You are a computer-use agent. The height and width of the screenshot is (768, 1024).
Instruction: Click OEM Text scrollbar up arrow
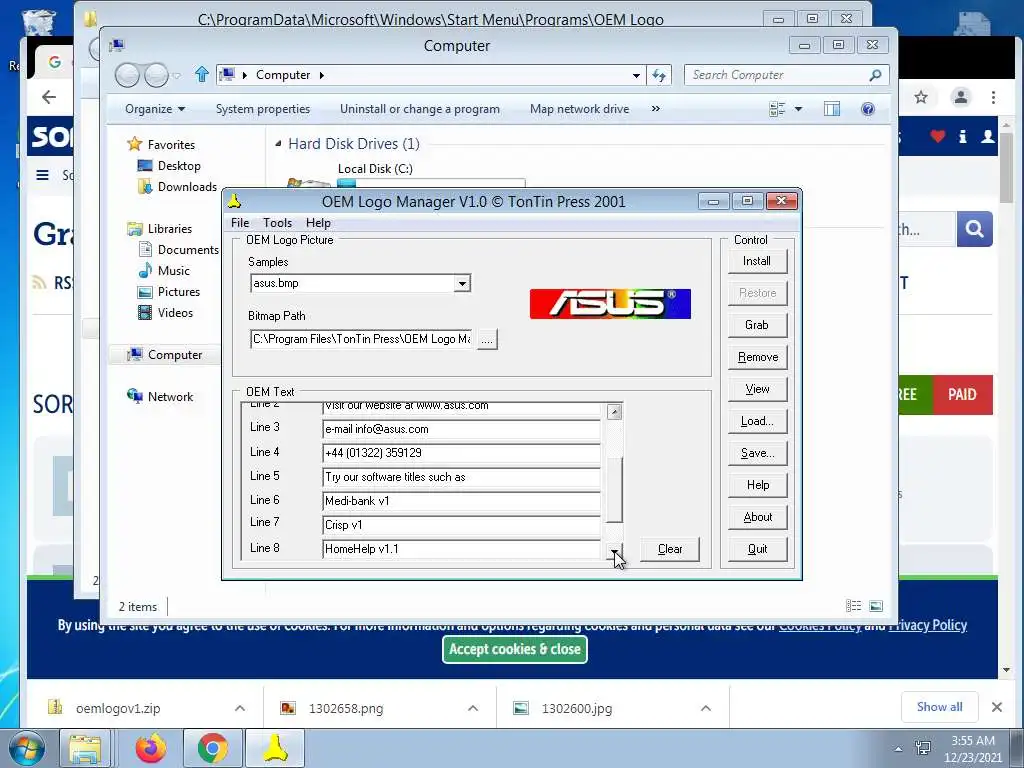614,411
